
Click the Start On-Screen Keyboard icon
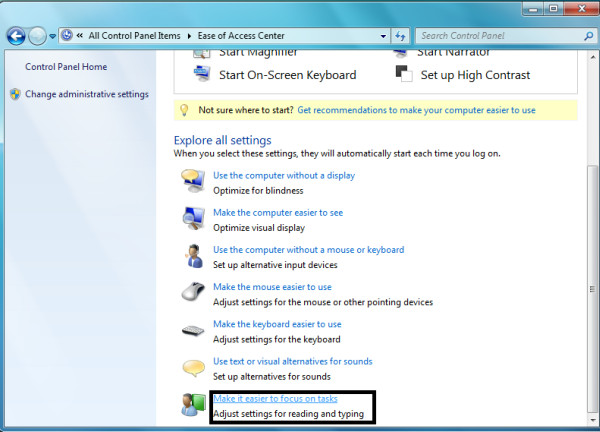click(x=202, y=73)
